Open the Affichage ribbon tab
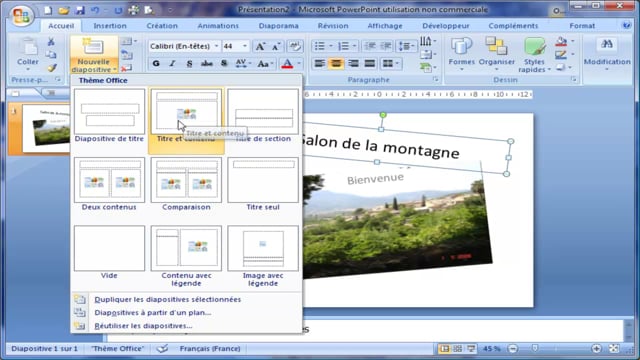The image size is (640, 360). click(x=385, y=26)
